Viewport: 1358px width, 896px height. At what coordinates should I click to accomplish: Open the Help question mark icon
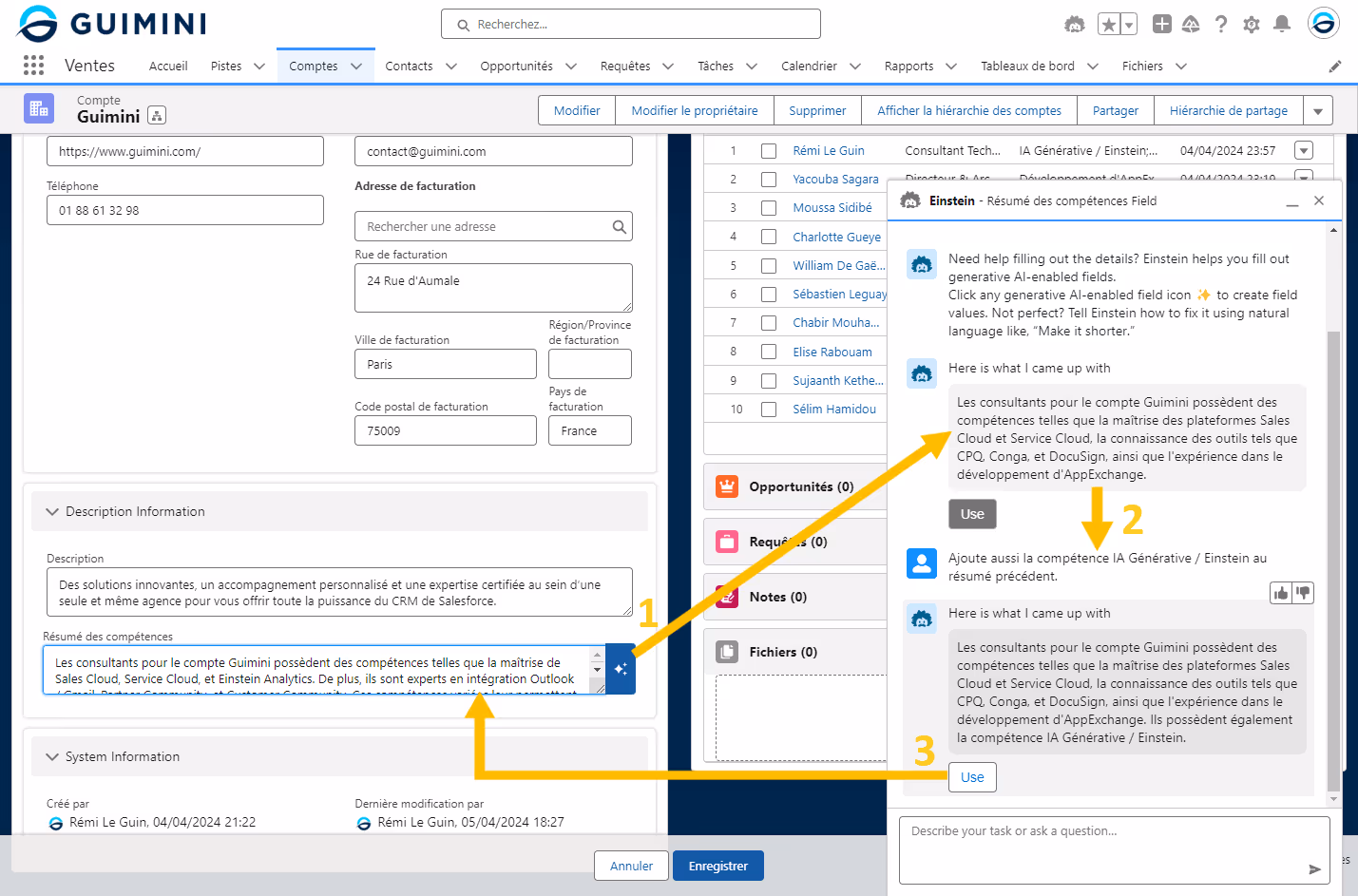click(1221, 24)
